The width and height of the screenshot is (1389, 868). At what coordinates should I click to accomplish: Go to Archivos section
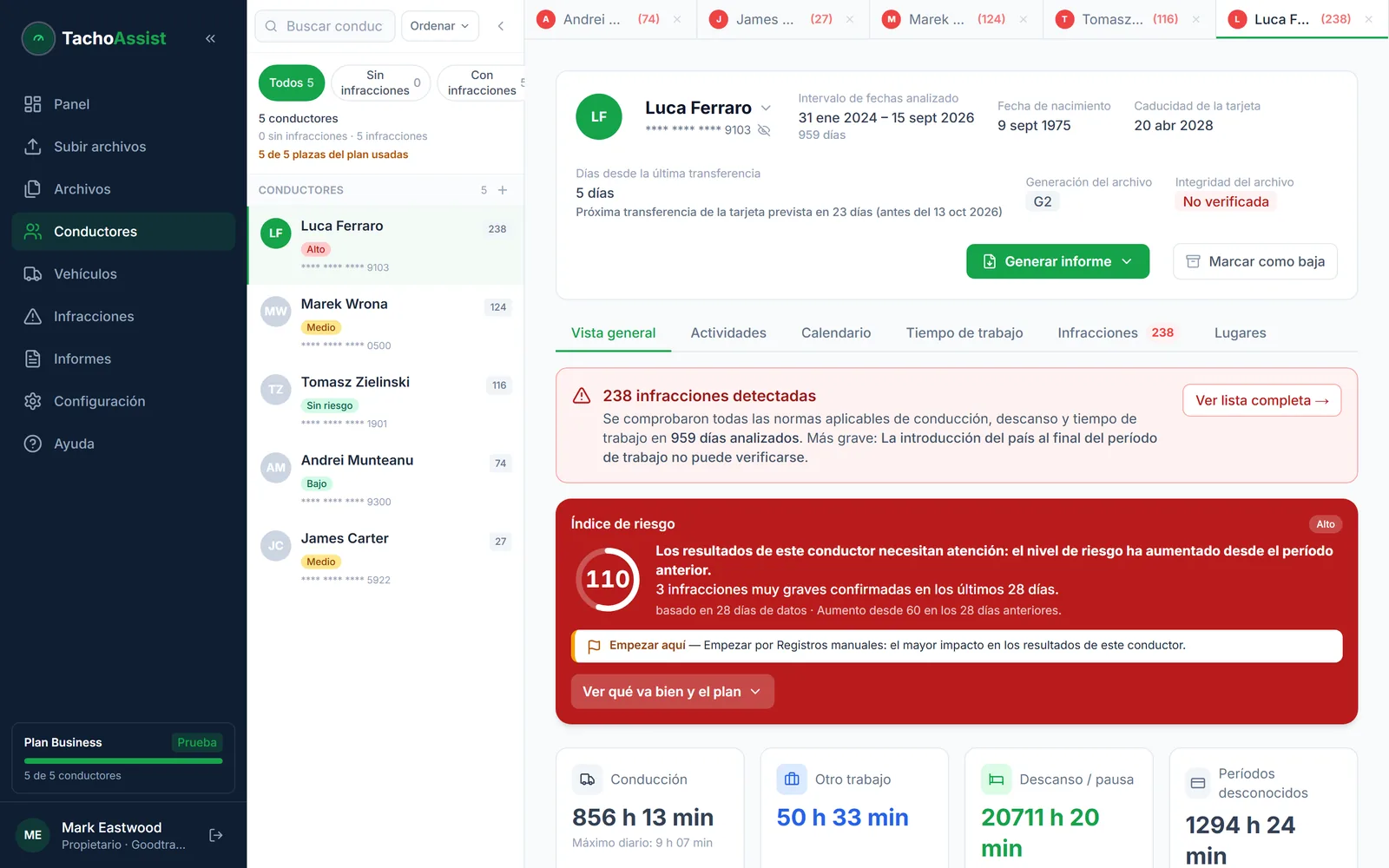pos(123,189)
